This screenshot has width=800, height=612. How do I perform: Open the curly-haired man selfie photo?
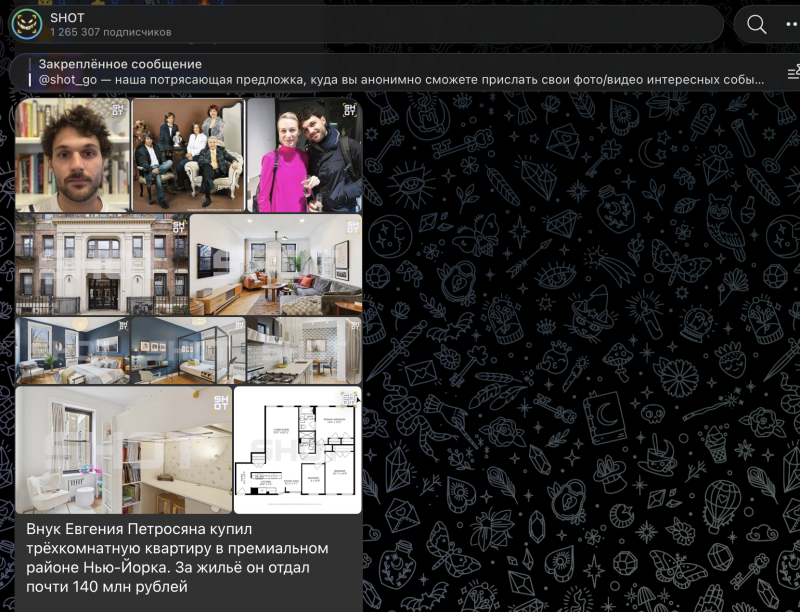(x=72, y=155)
